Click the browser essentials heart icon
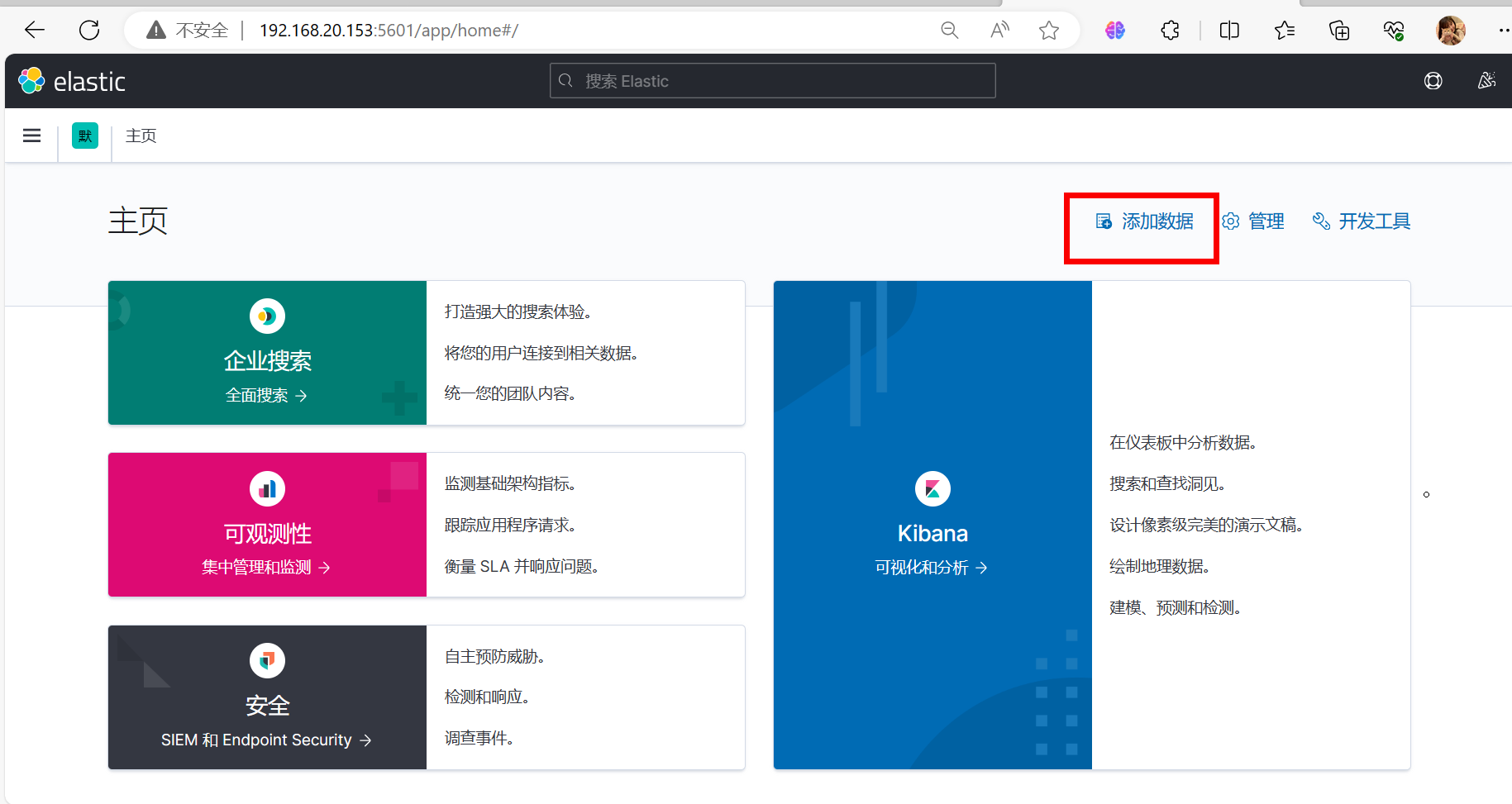Image resolution: width=1512 pixels, height=804 pixels. (x=1394, y=31)
